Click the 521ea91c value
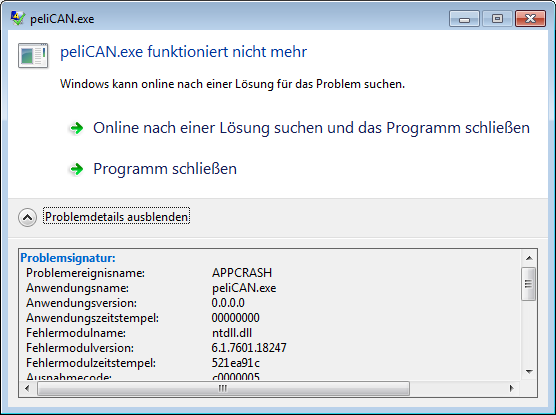Image resolution: width=556 pixels, height=415 pixels. [235, 363]
